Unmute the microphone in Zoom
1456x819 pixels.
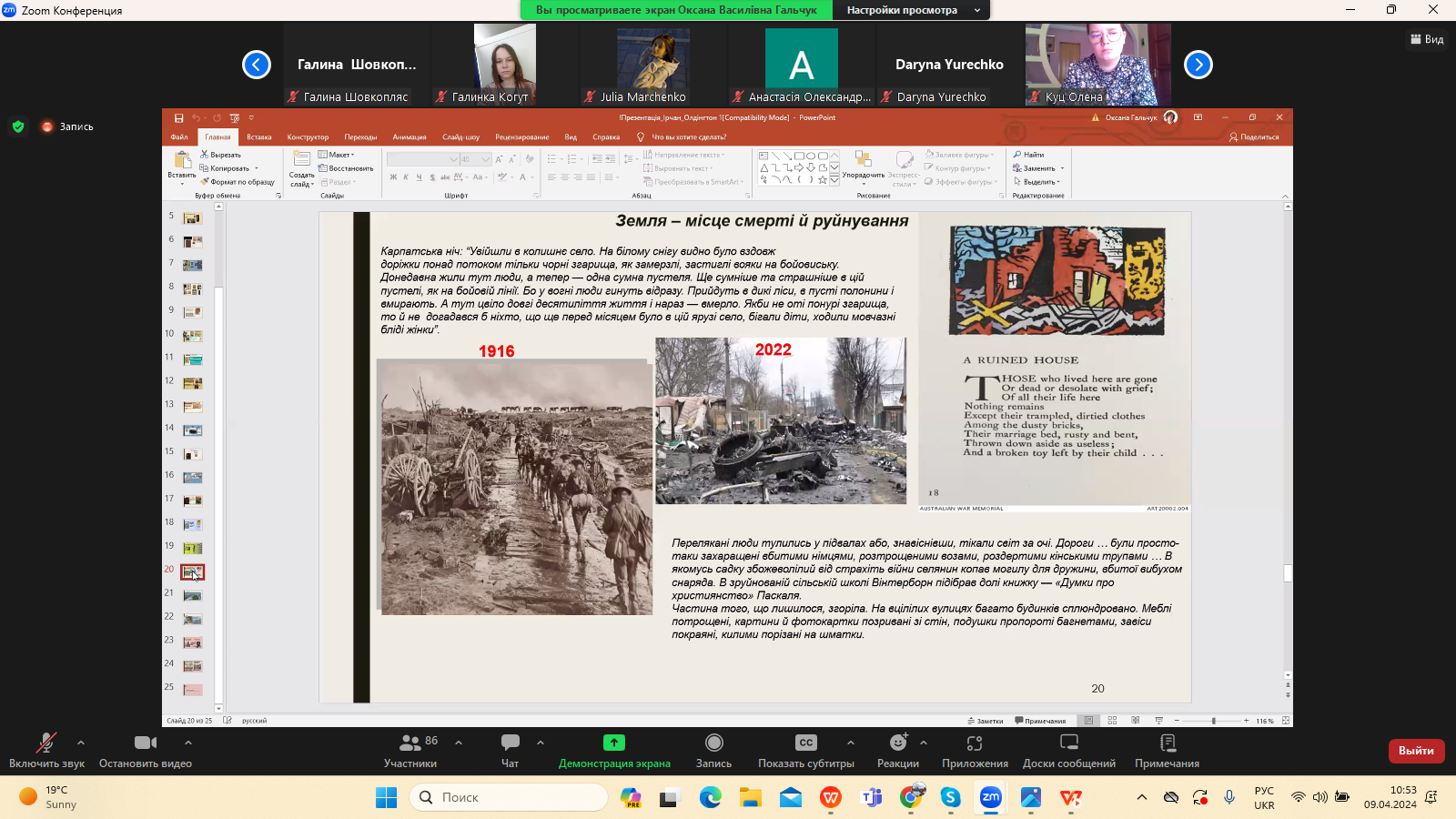coord(45,743)
